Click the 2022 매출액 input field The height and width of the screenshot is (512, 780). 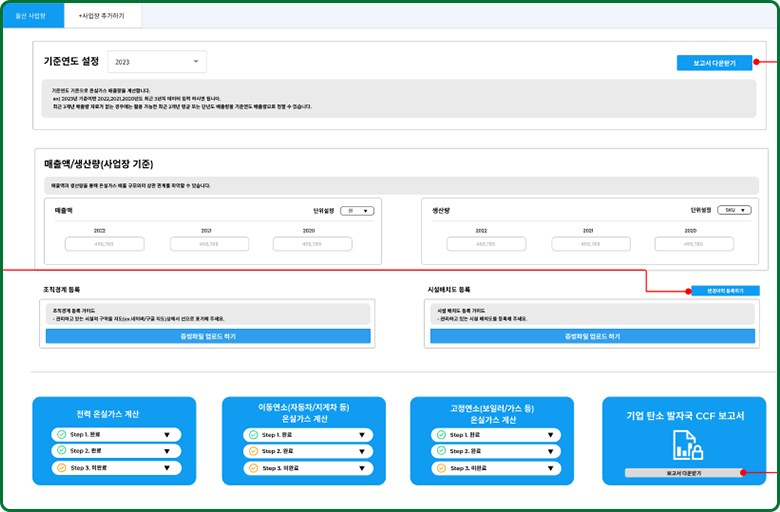(x=104, y=244)
